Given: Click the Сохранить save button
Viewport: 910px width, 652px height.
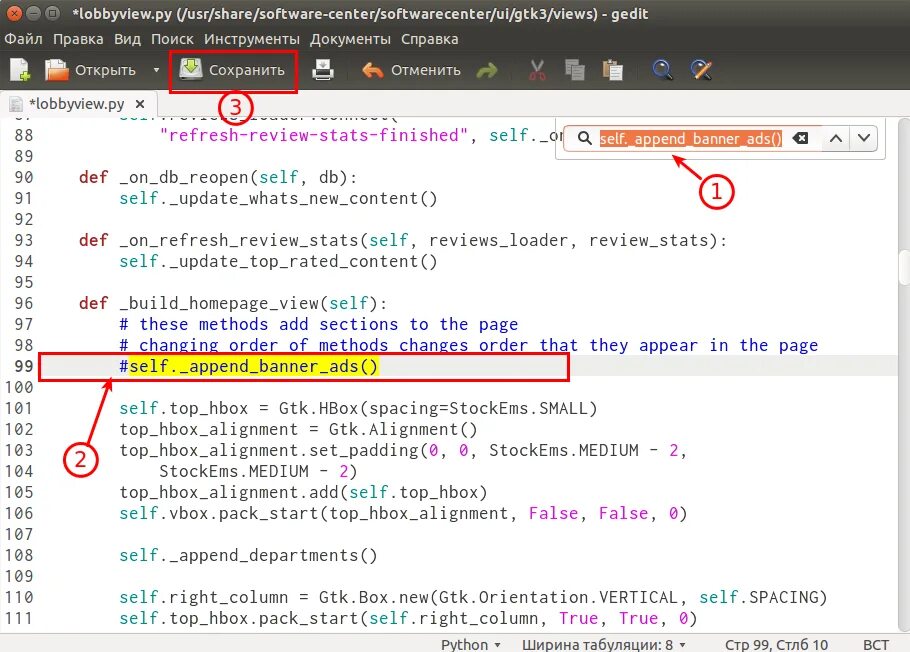Looking at the screenshot, I should pyautogui.click(x=232, y=70).
